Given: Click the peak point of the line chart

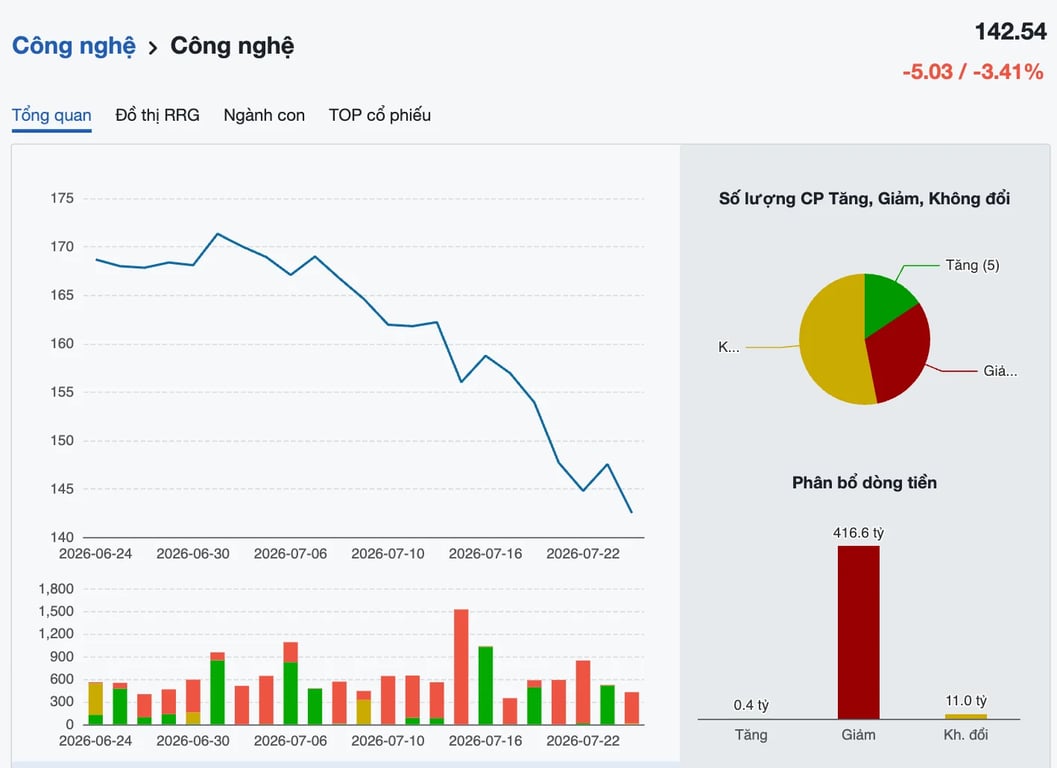Looking at the screenshot, I should pos(217,234).
